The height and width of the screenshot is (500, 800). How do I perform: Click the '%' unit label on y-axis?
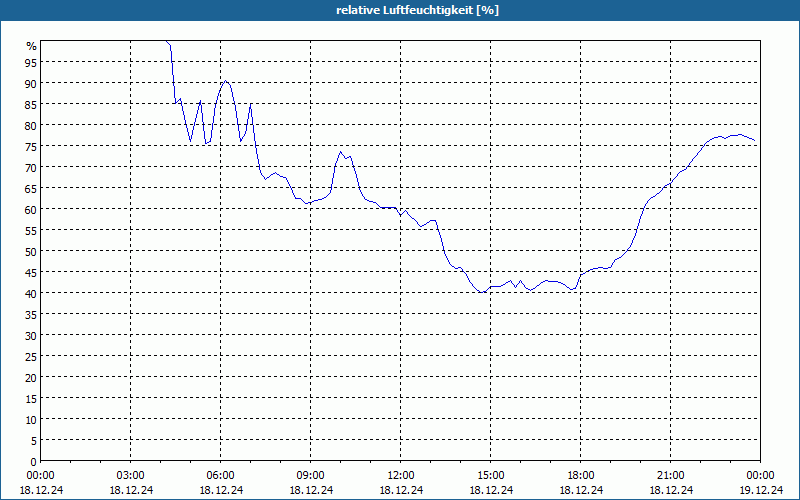pyautogui.click(x=32, y=46)
